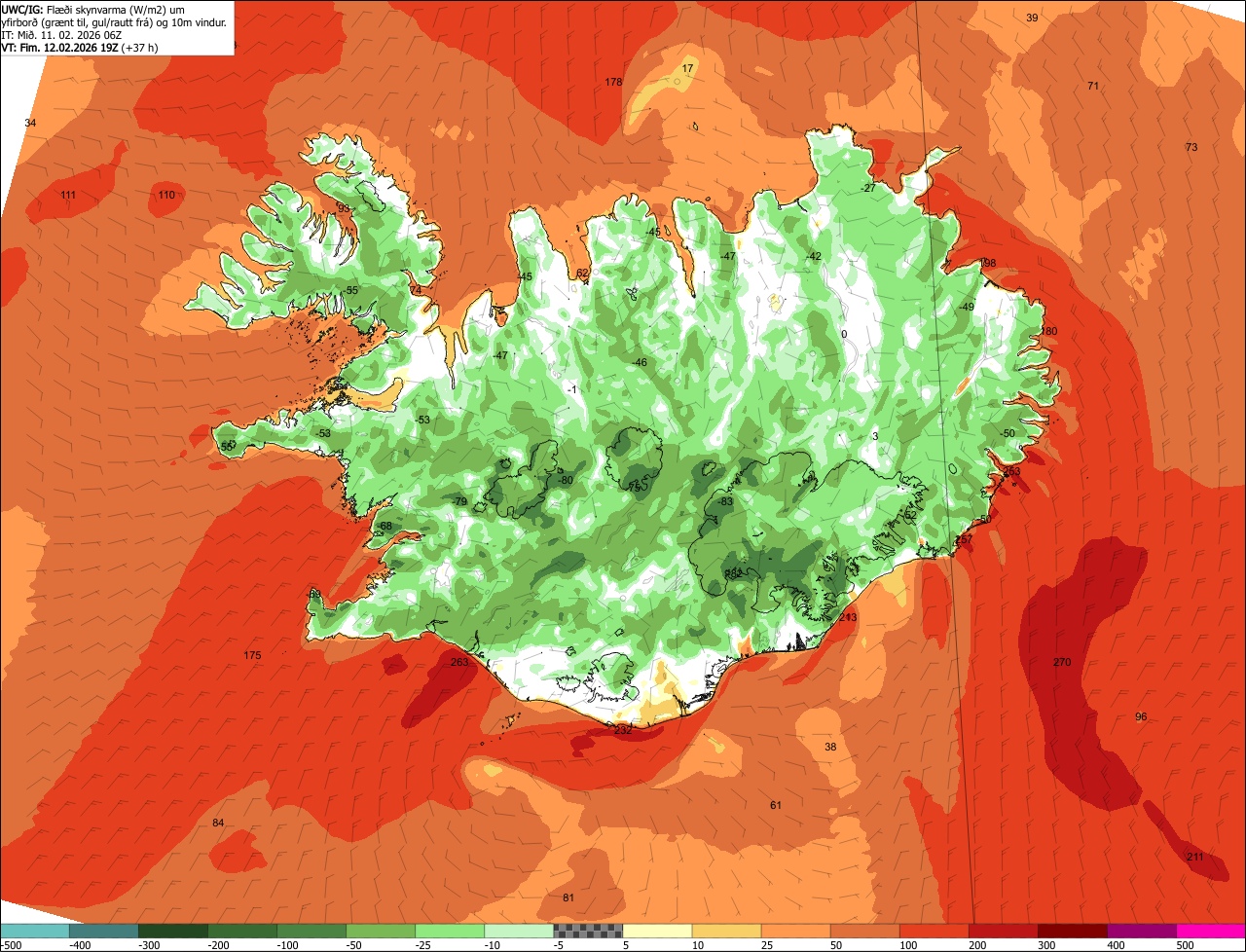The width and height of the screenshot is (1246, 952).
Task: Click the '84' value in the bottom-left ocean
Action: 218,823
